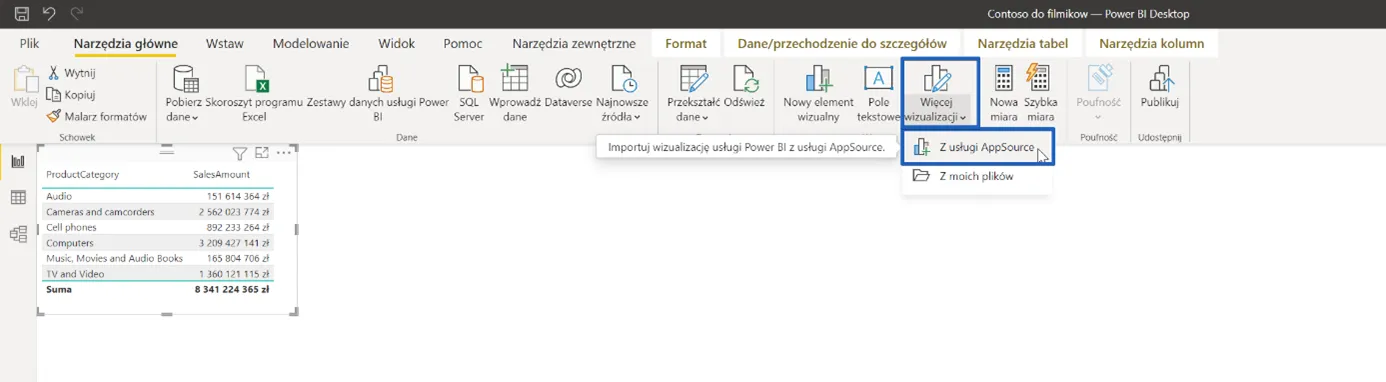Expand Najnowsze źródła dropdown
Viewport: 1386px width, 382px height.
click(622, 94)
